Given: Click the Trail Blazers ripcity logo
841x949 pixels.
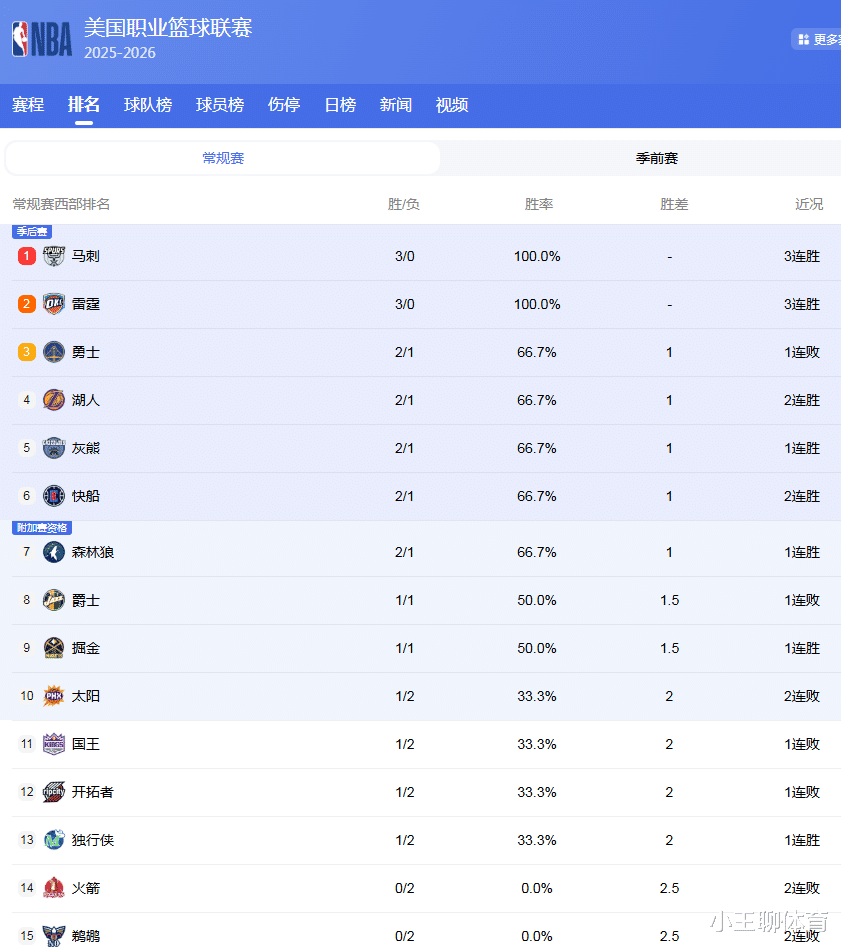Looking at the screenshot, I should 54,792.
